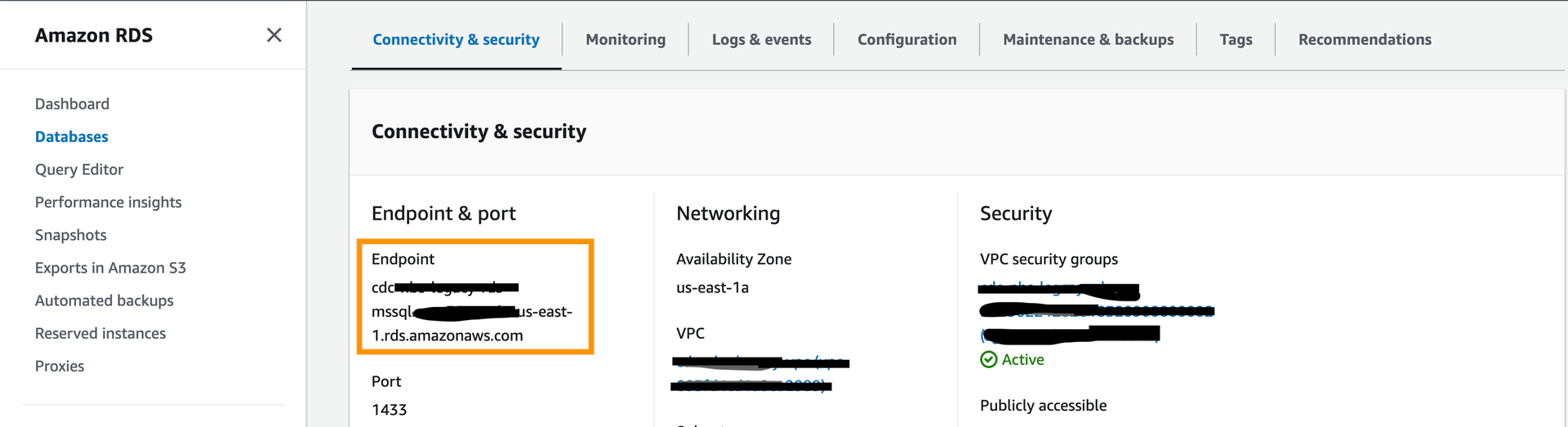Viewport: 1568px width, 427px height.
Task: Open Automated backups page
Action: tap(104, 300)
